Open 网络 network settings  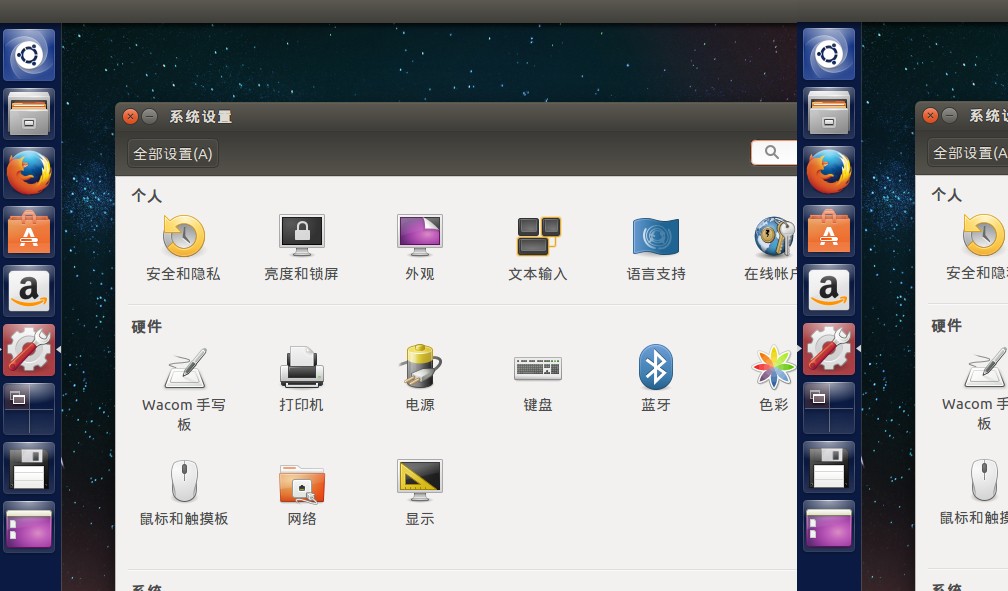[302, 495]
